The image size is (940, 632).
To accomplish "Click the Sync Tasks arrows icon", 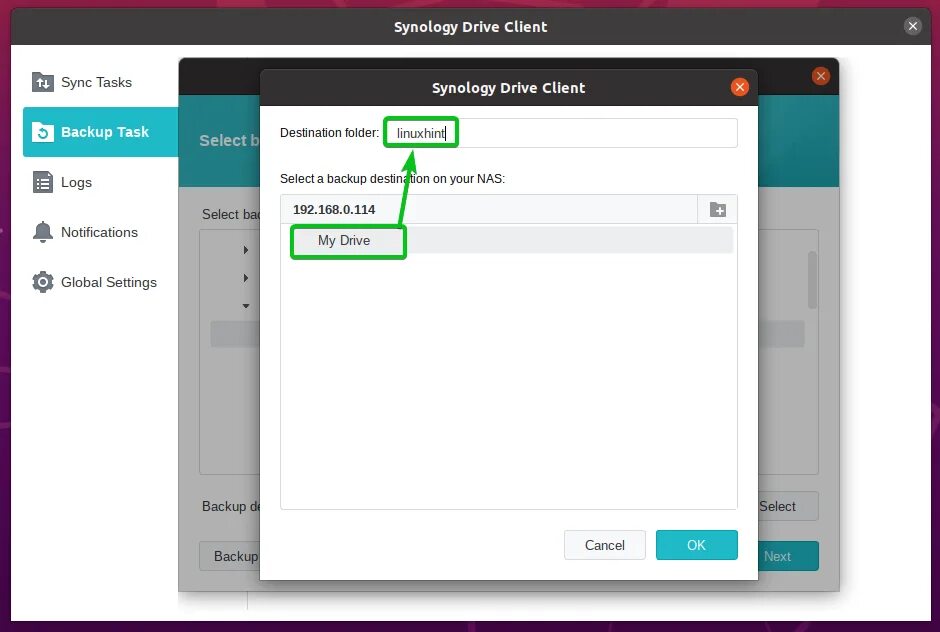I will pyautogui.click(x=43, y=82).
